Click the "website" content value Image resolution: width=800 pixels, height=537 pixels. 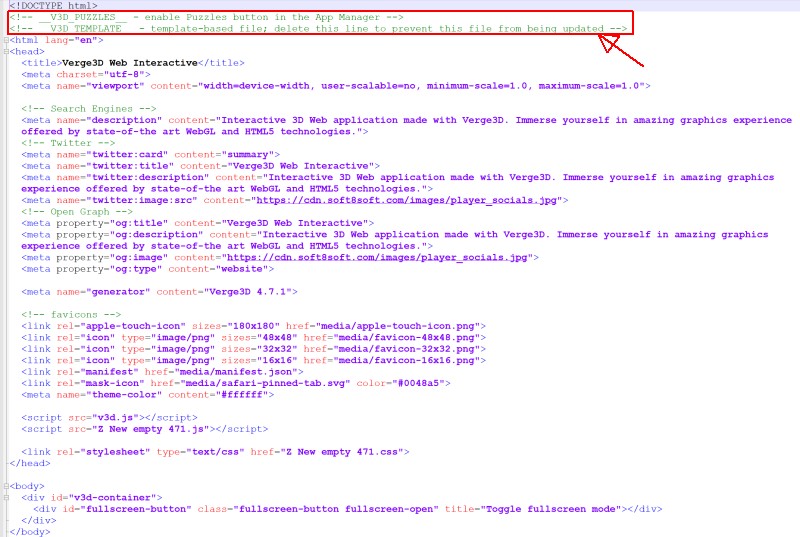point(242,269)
